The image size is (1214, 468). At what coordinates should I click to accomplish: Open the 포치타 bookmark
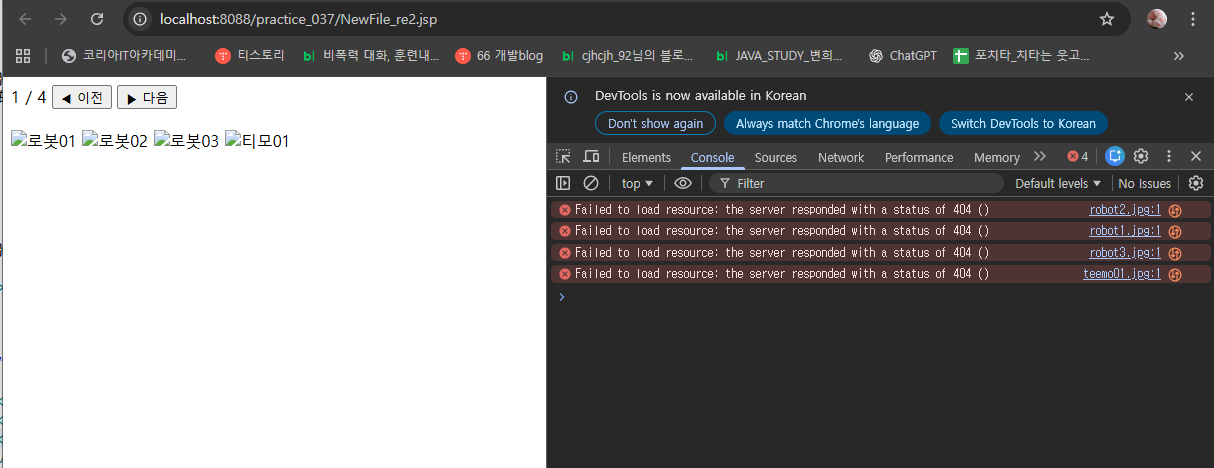pyautogui.click(x=1021, y=56)
